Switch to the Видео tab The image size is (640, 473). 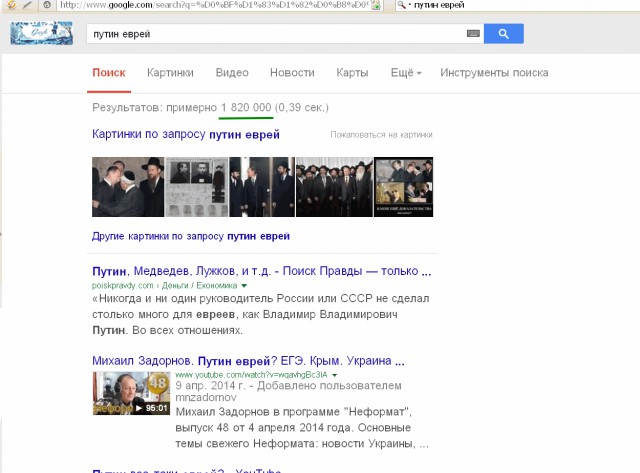coord(232,73)
